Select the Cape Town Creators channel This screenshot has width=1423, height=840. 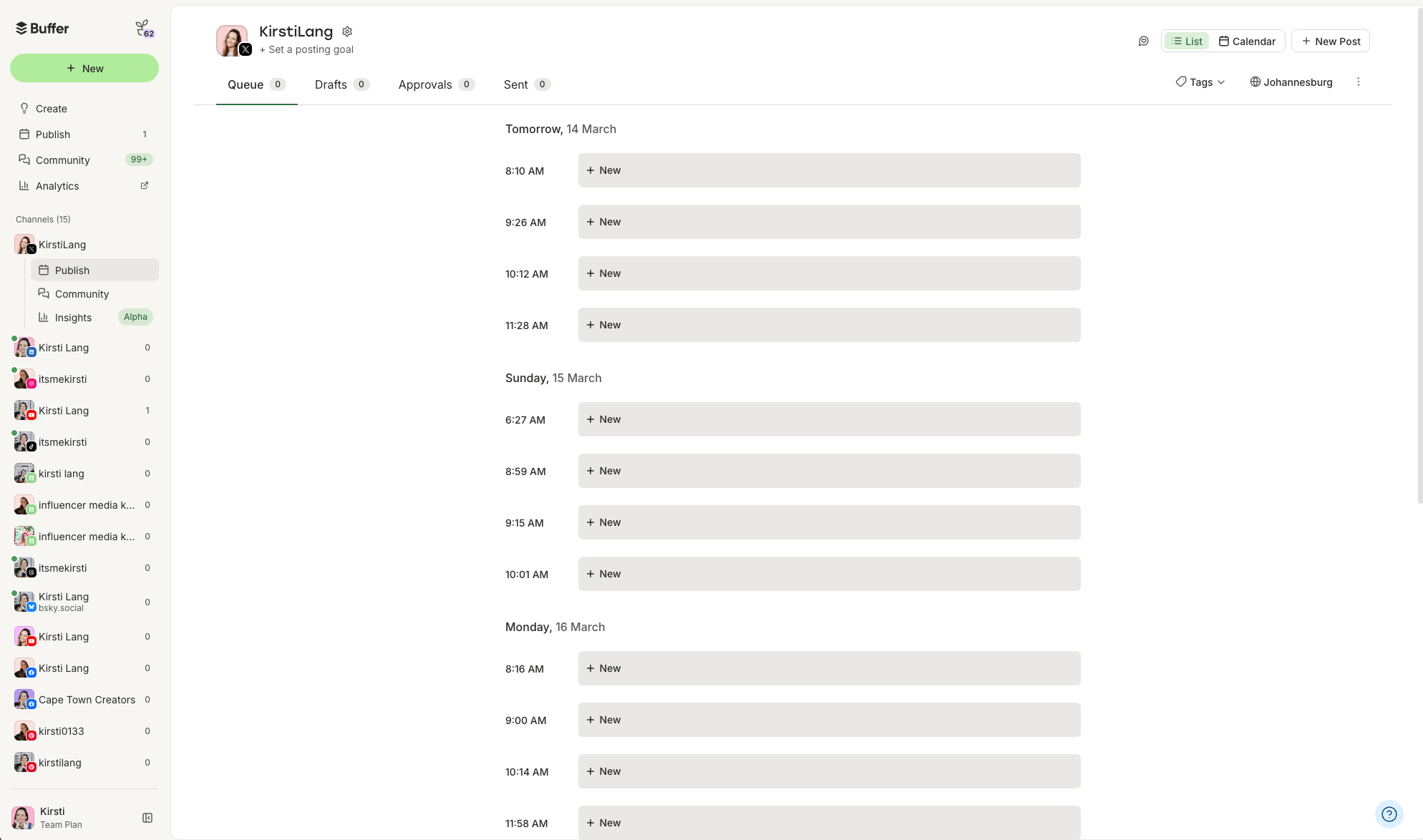87,700
